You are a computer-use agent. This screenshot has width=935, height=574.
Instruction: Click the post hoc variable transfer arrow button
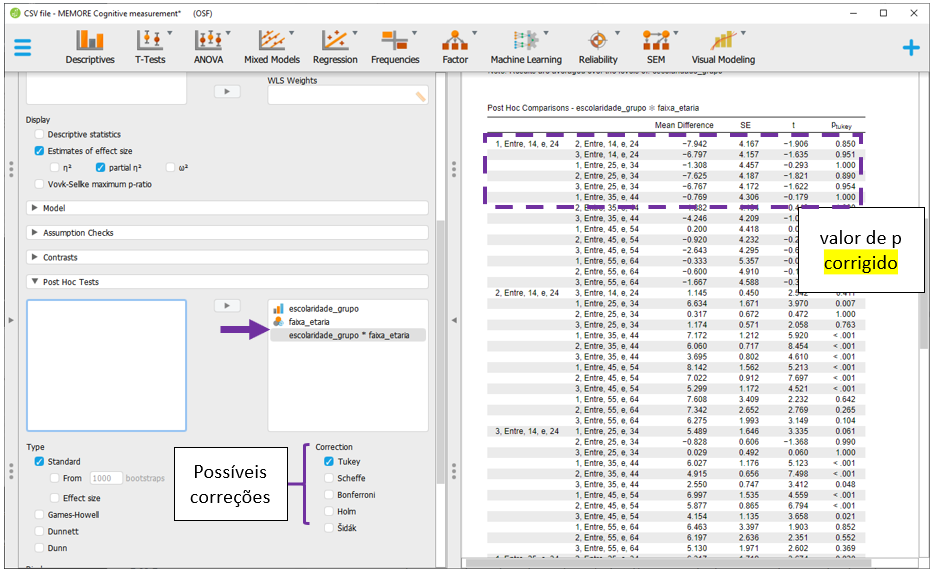227,306
